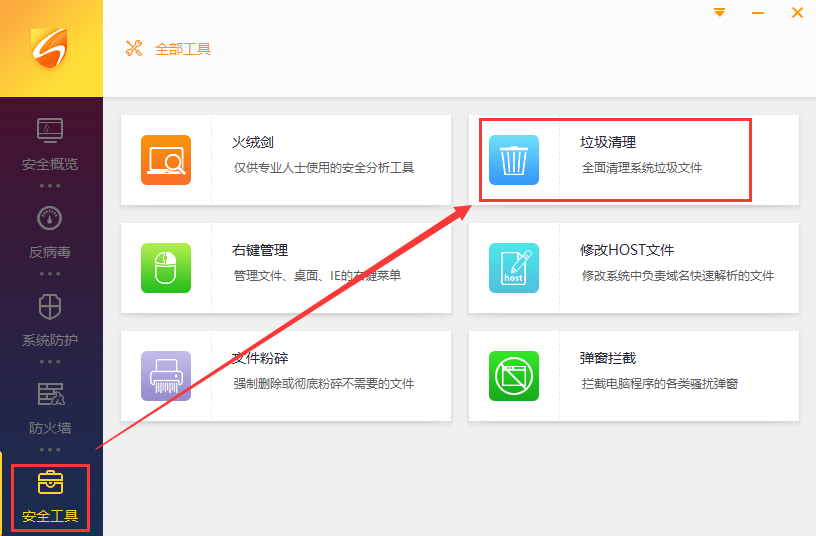Open 系统防护 shield icon in sidebar

[x=50, y=307]
